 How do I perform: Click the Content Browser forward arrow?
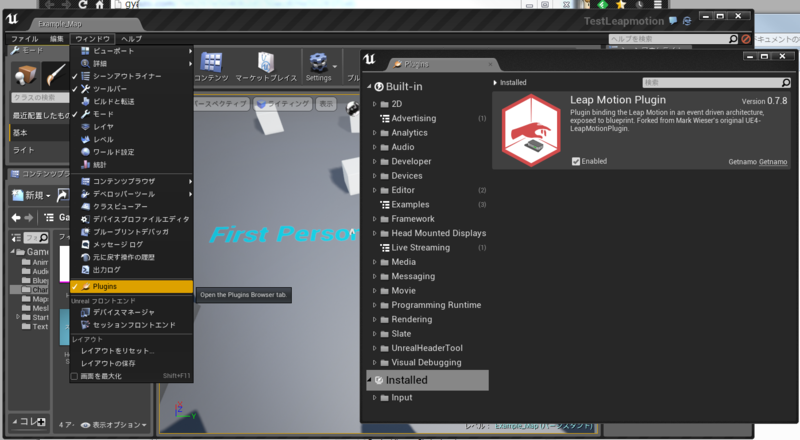tap(29, 217)
